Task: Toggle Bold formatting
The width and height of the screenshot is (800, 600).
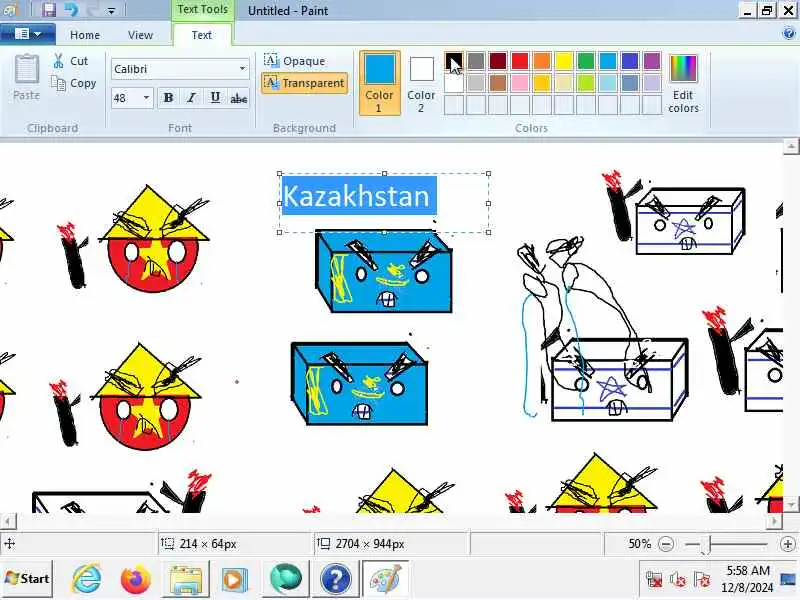Action: (168, 97)
